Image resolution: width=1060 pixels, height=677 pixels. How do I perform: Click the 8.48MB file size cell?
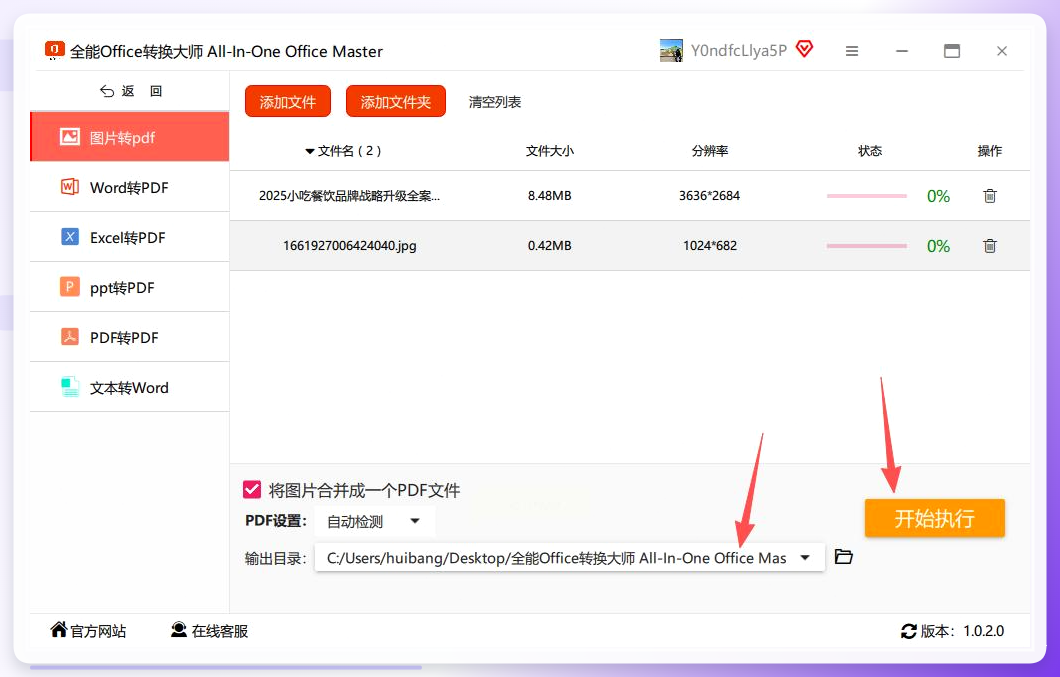tap(550, 195)
